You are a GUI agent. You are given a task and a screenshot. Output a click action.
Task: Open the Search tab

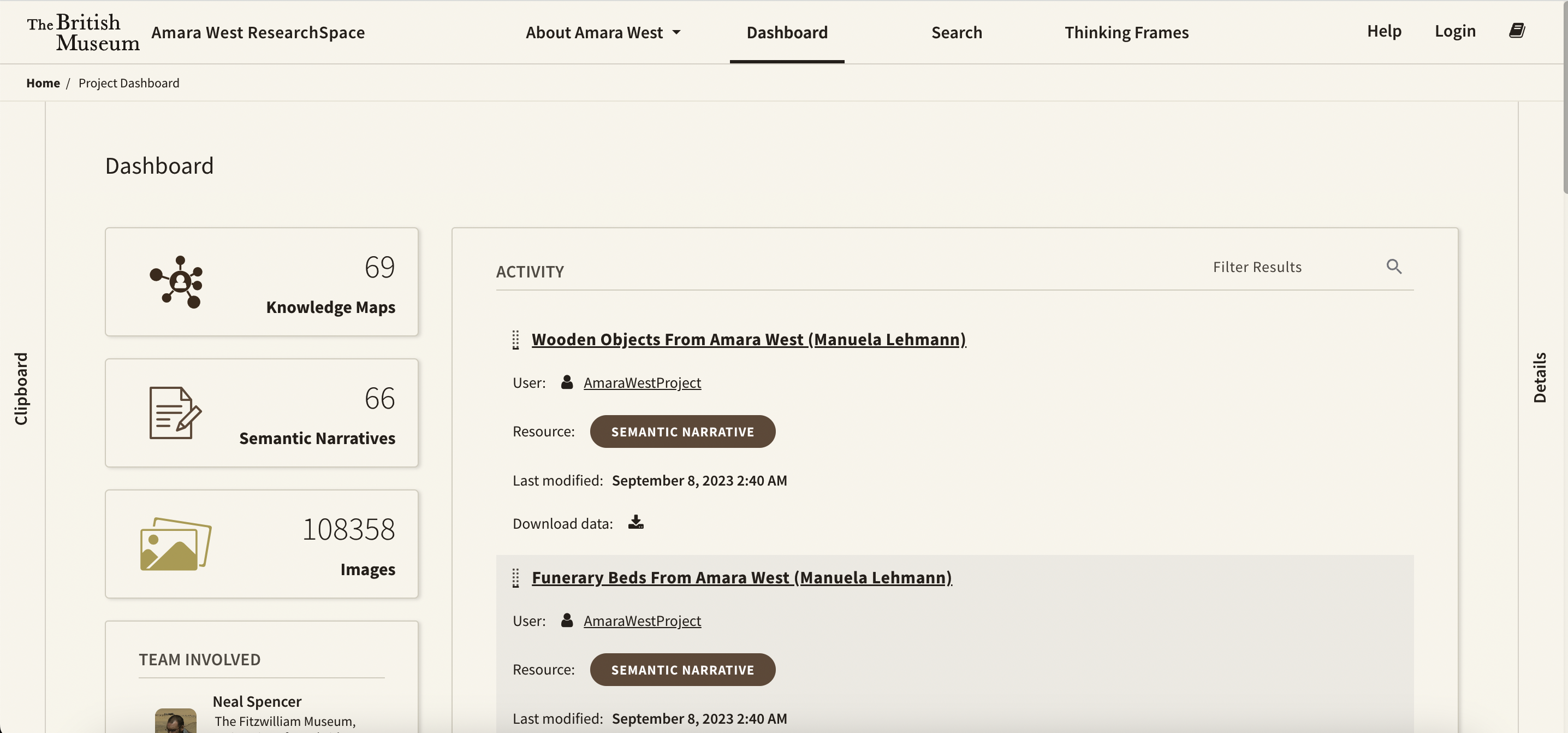pyautogui.click(x=957, y=32)
